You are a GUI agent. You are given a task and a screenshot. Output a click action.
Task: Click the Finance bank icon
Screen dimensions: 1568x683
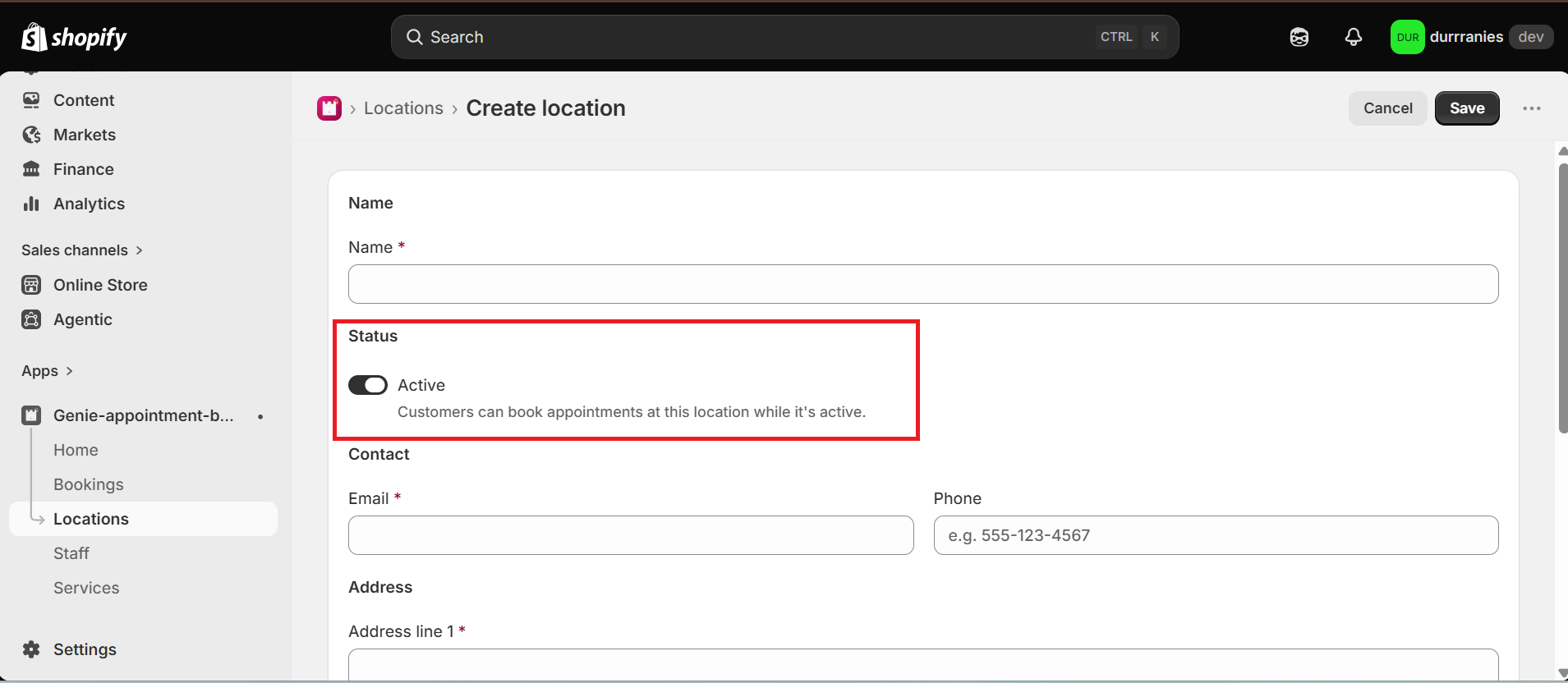31,169
